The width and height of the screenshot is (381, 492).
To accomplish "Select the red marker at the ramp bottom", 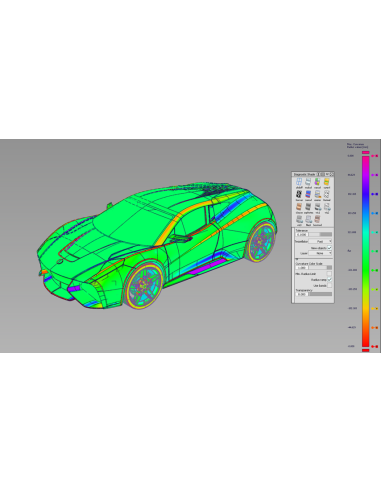I will coord(375,346).
